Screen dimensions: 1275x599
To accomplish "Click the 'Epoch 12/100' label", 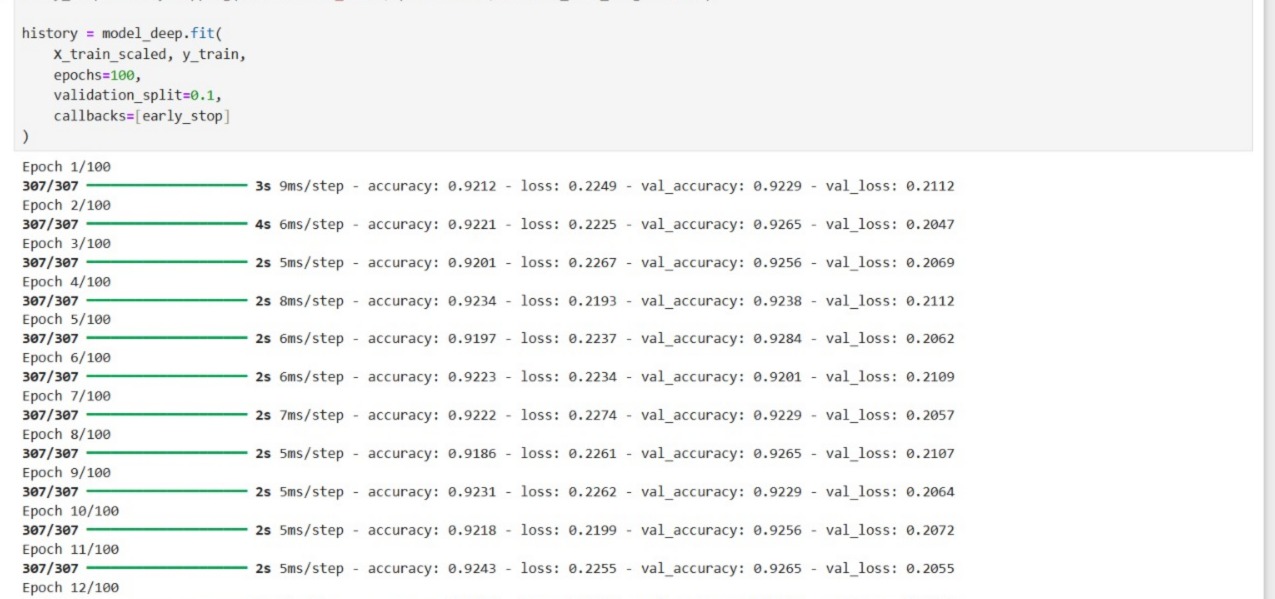I will pyautogui.click(x=70, y=588).
